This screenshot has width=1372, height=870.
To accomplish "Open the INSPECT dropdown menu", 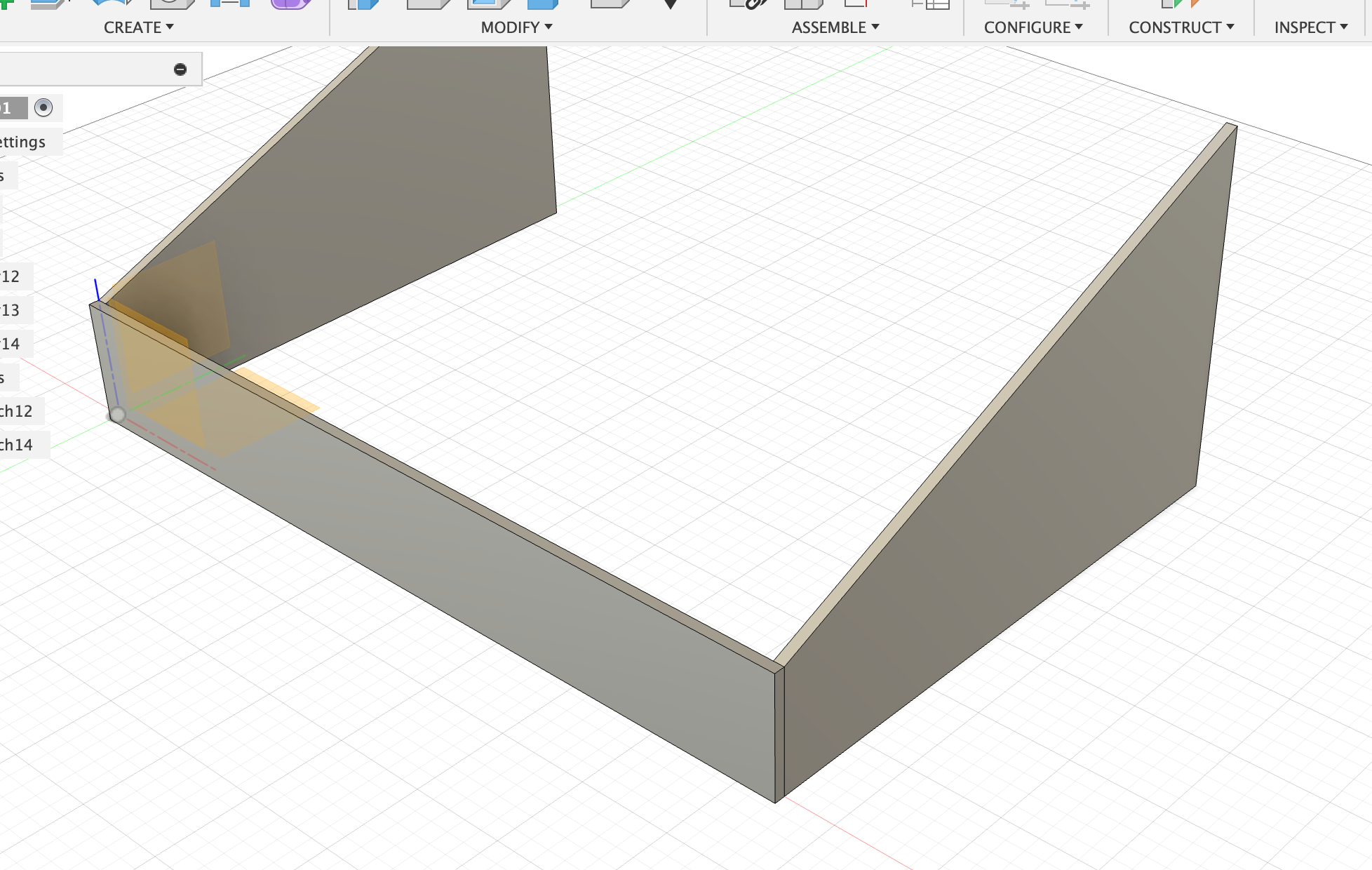I will coord(1310,27).
